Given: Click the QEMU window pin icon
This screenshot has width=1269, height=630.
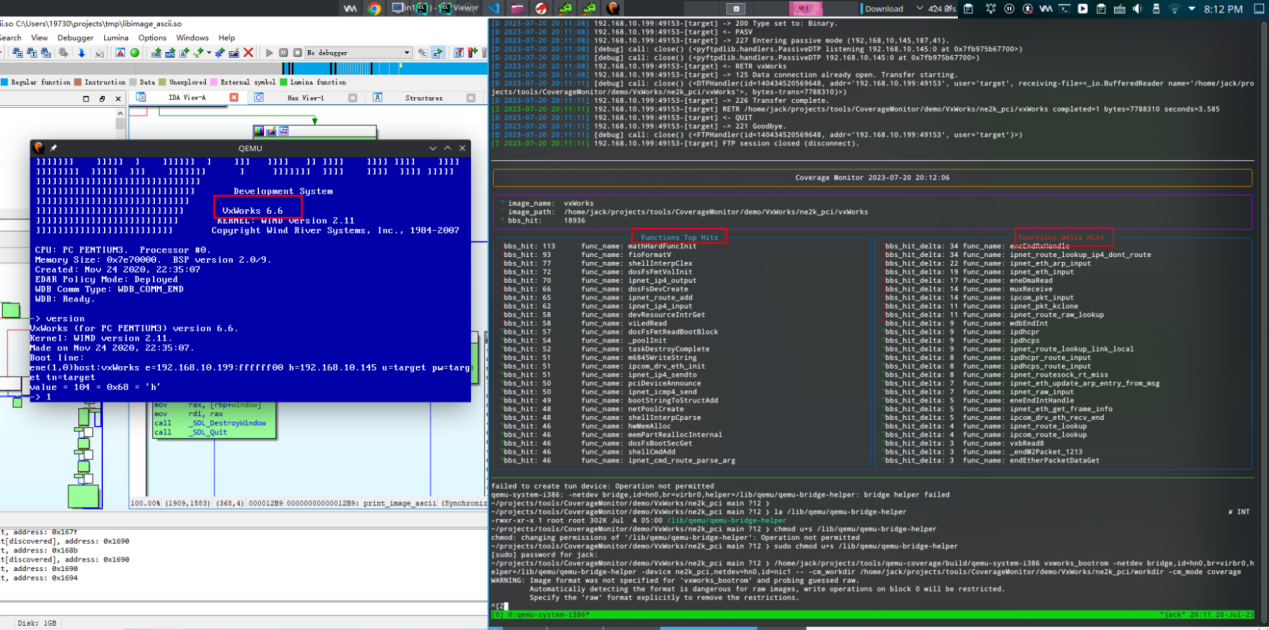Looking at the screenshot, I should (x=56, y=148).
